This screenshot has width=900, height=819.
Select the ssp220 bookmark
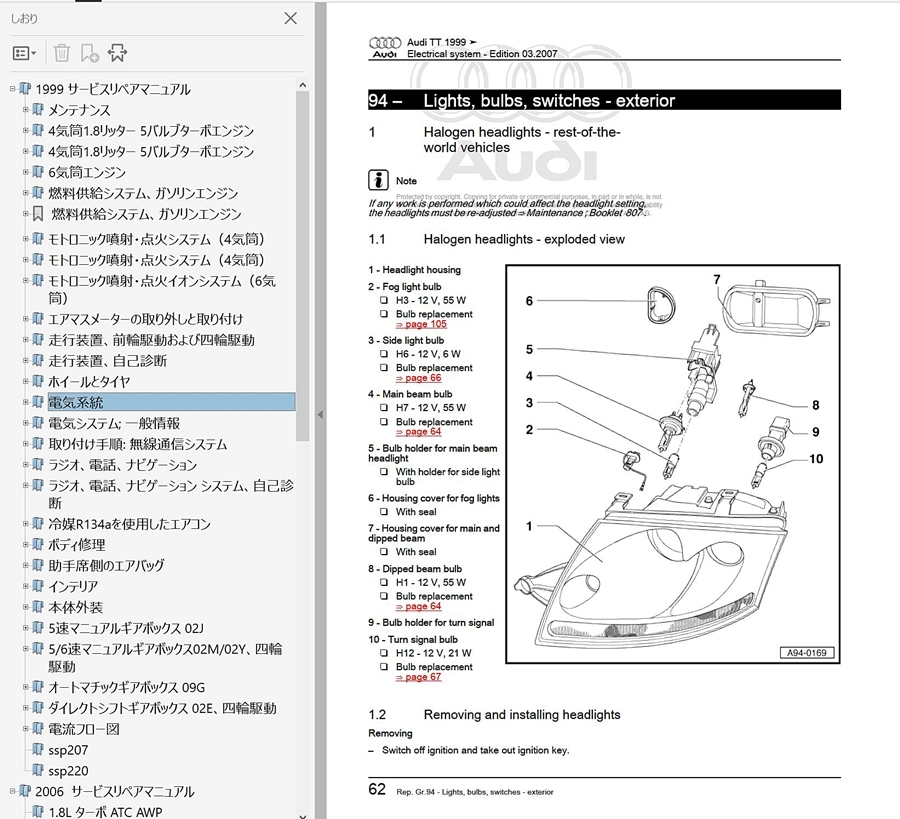point(68,771)
